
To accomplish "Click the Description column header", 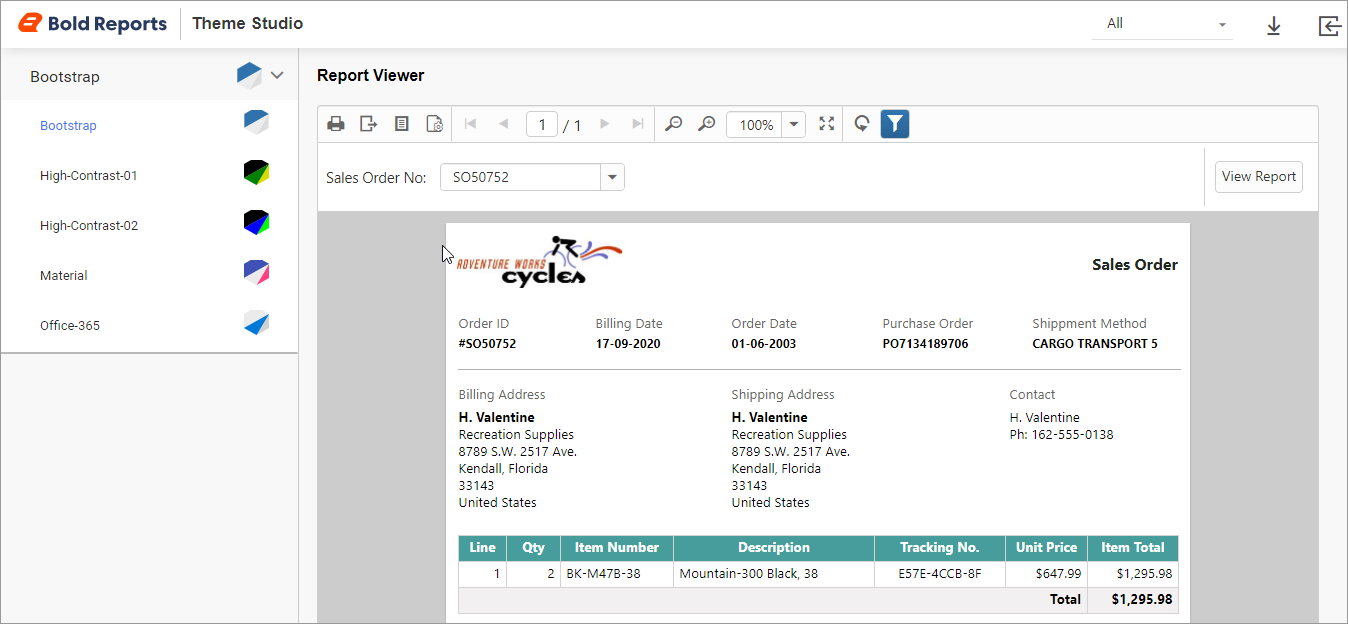I will coord(774,548).
